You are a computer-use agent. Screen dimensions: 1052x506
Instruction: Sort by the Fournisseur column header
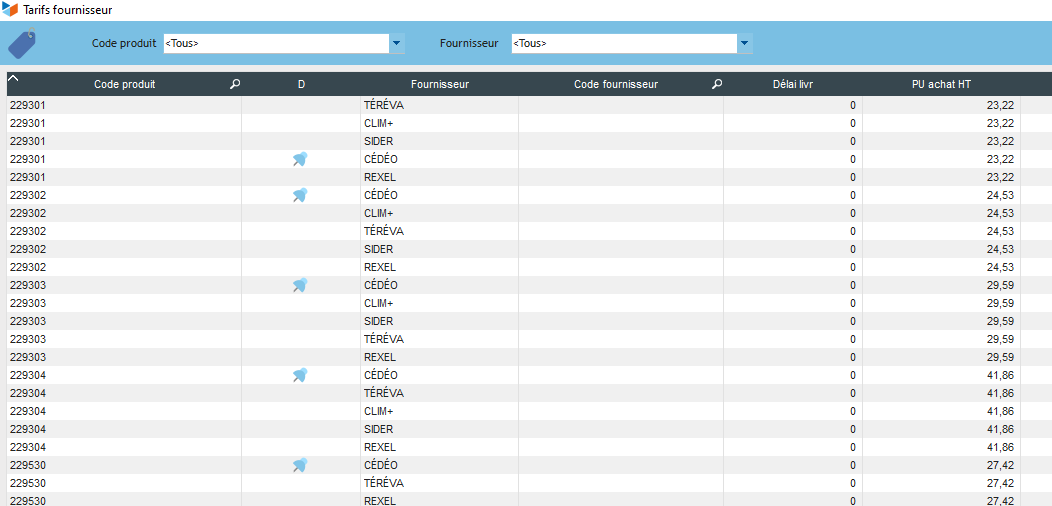(x=439, y=85)
